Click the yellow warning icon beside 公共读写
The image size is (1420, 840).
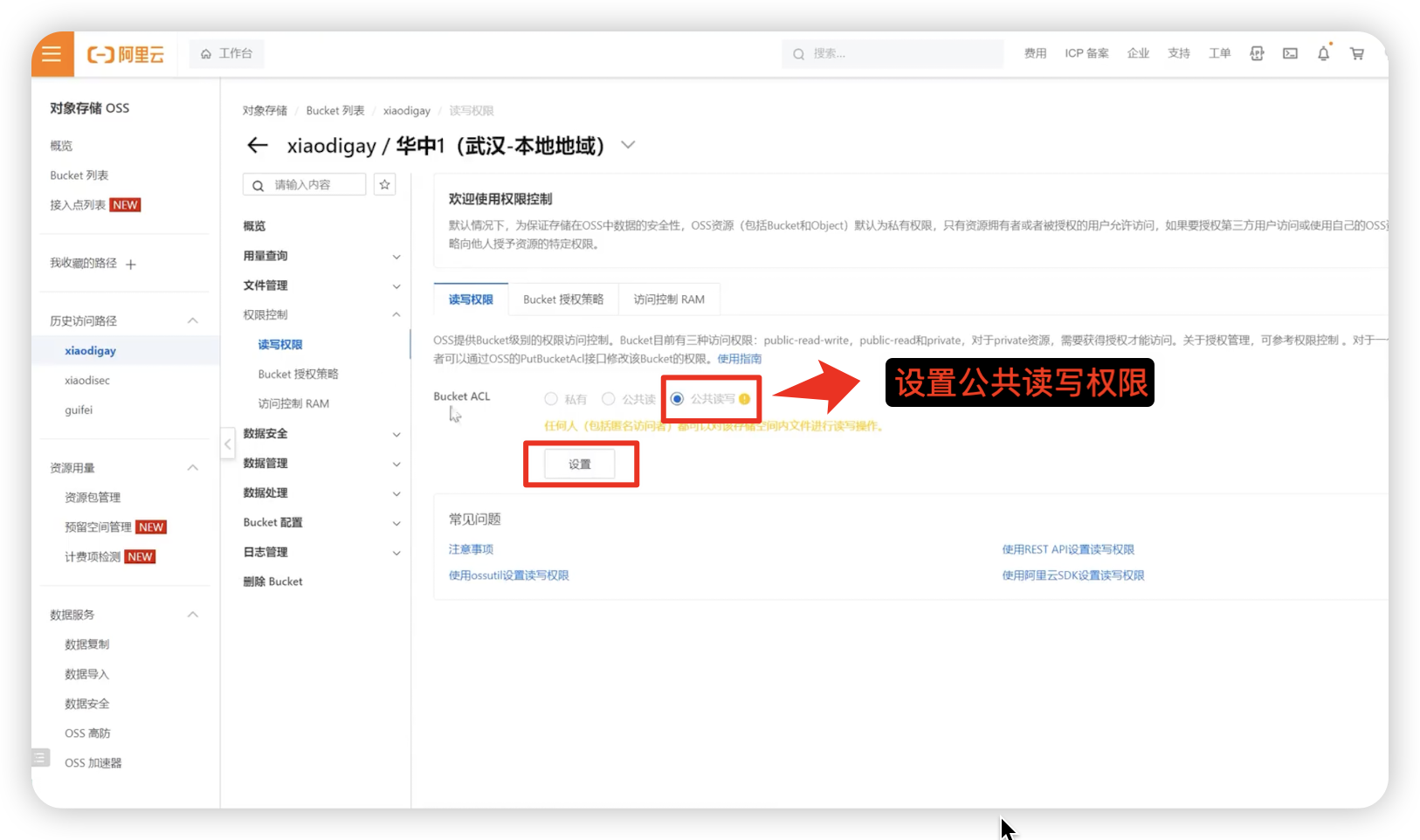(x=744, y=399)
